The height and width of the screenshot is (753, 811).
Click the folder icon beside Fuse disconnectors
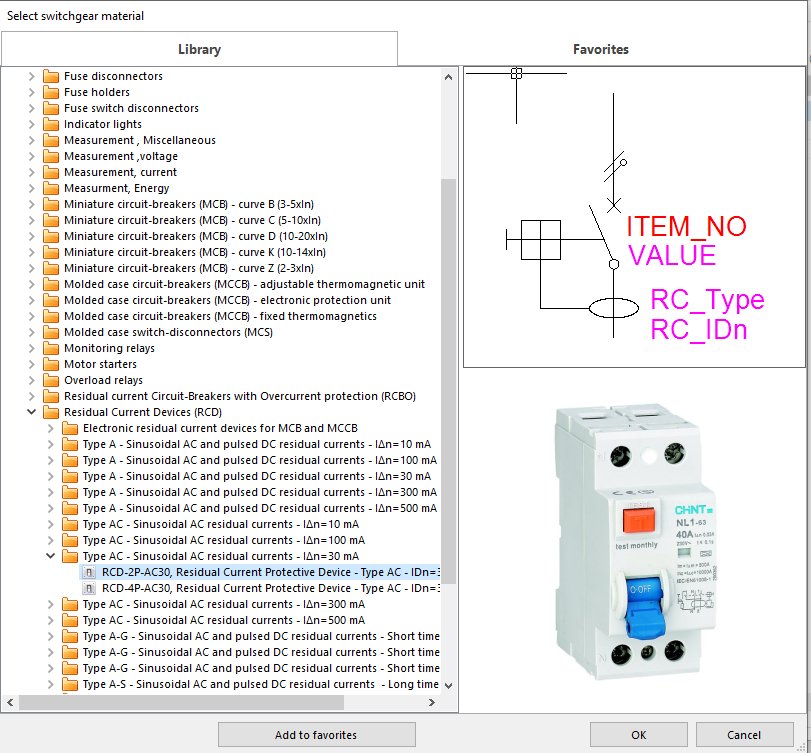tap(53, 76)
